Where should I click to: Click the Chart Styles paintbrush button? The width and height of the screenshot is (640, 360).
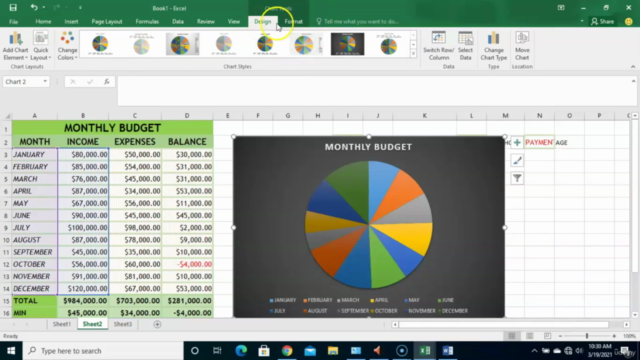point(517,160)
